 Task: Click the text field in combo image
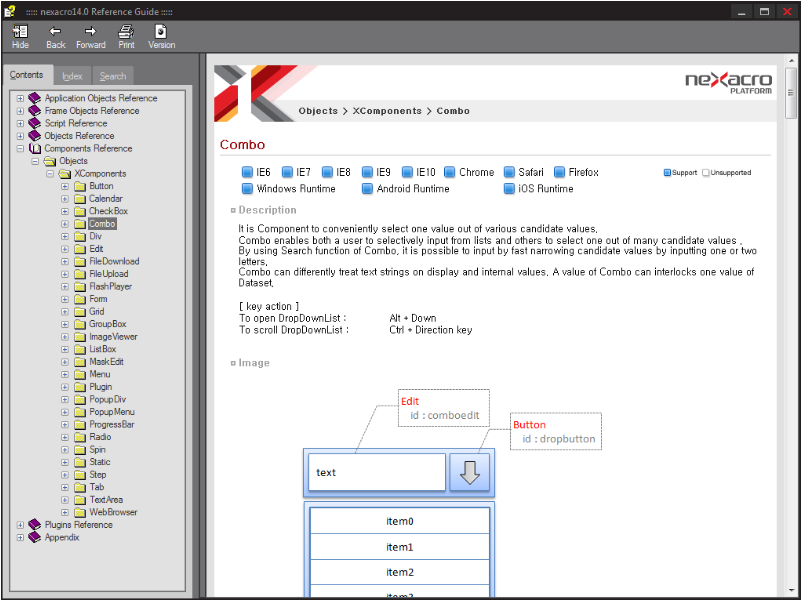(x=375, y=473)
